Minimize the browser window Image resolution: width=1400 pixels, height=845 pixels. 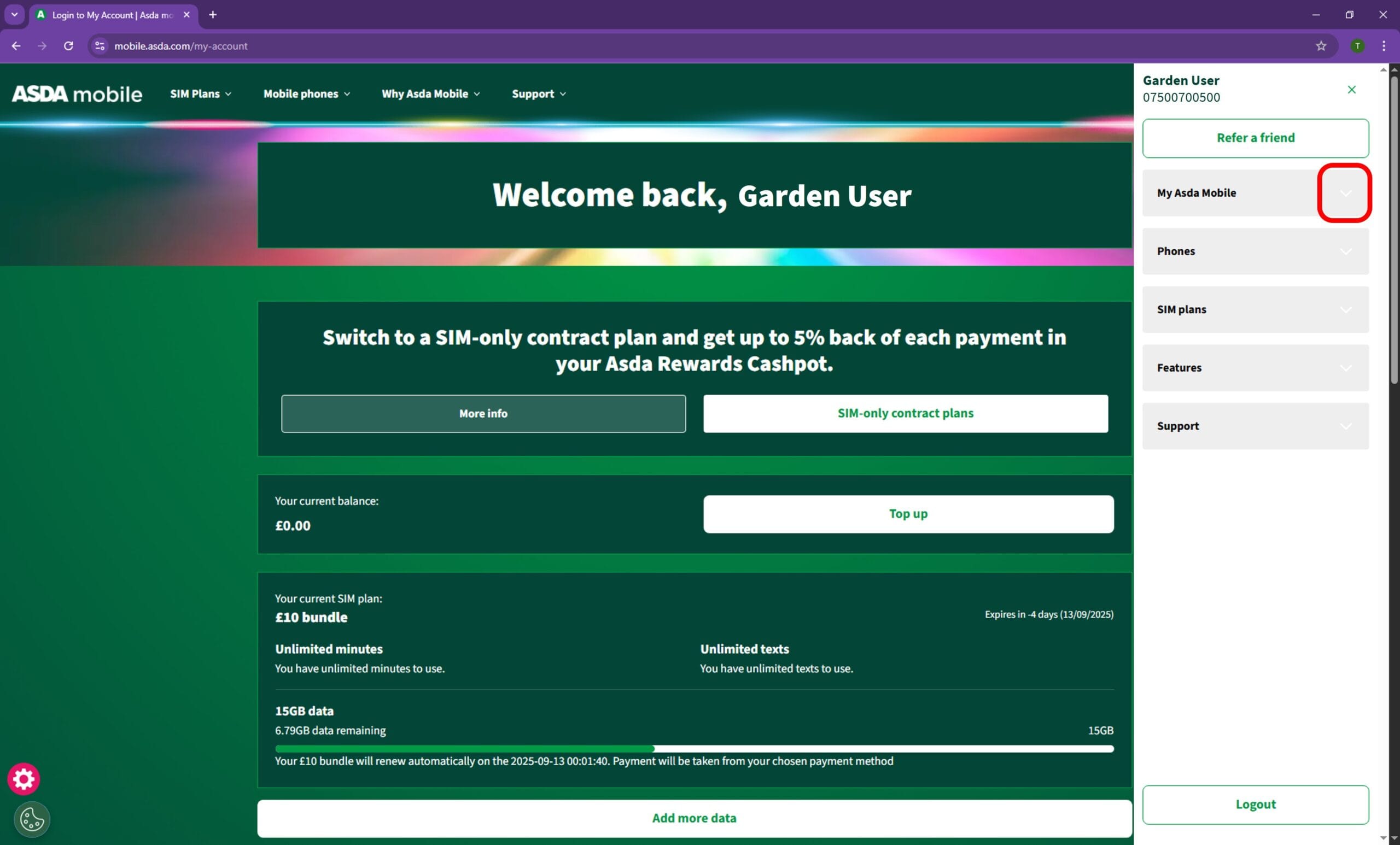point(1316,15)
